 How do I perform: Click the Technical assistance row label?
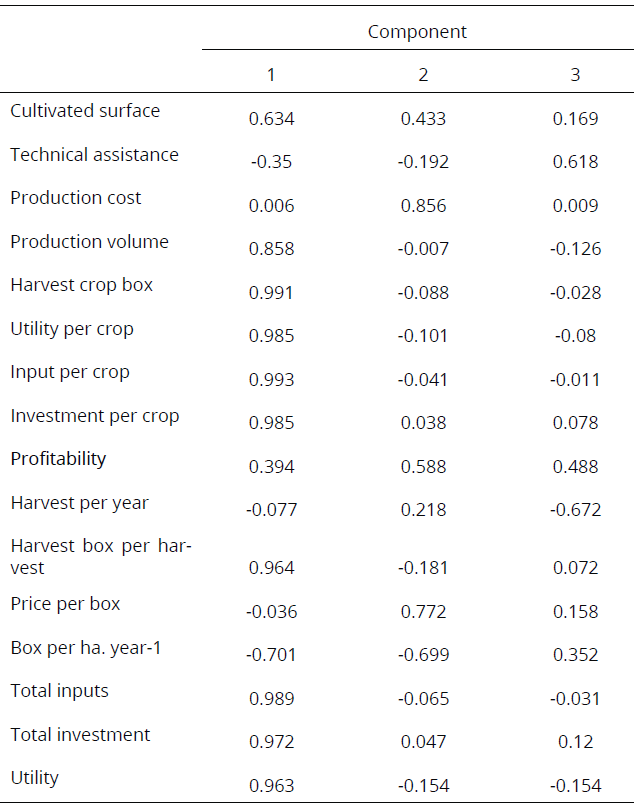94,155
